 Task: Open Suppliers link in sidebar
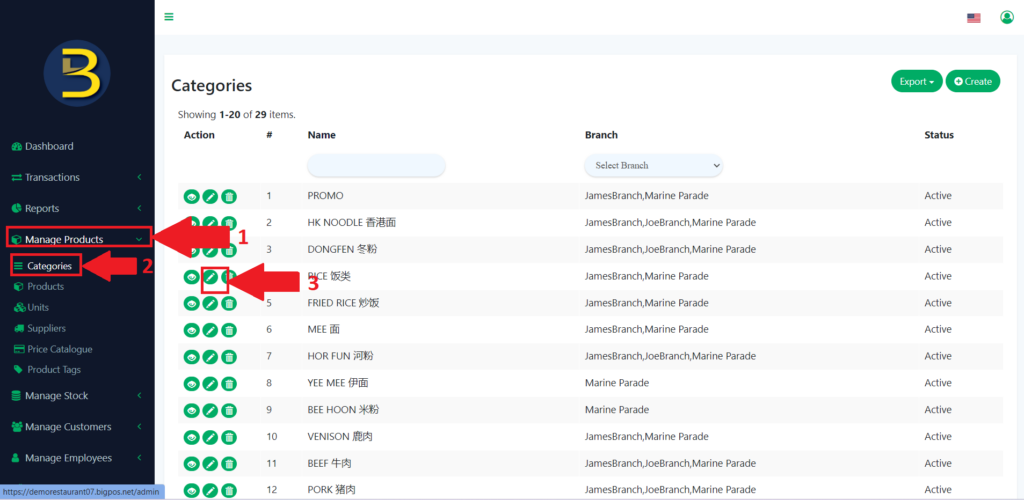click(46, 328)
